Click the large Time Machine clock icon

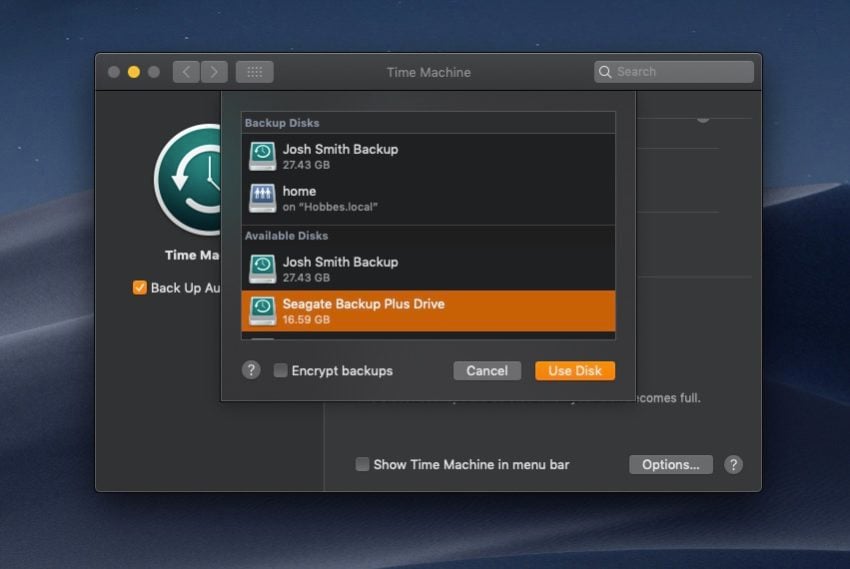coord(188,179)
